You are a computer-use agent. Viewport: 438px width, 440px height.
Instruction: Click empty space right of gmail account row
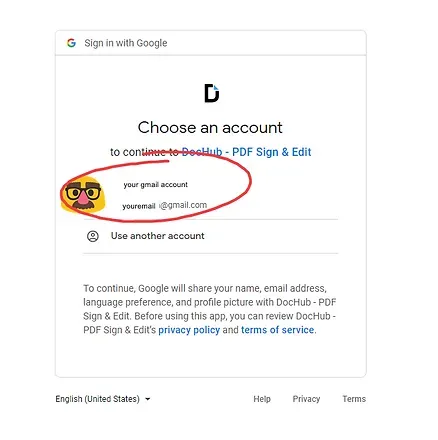click(295, 195)
